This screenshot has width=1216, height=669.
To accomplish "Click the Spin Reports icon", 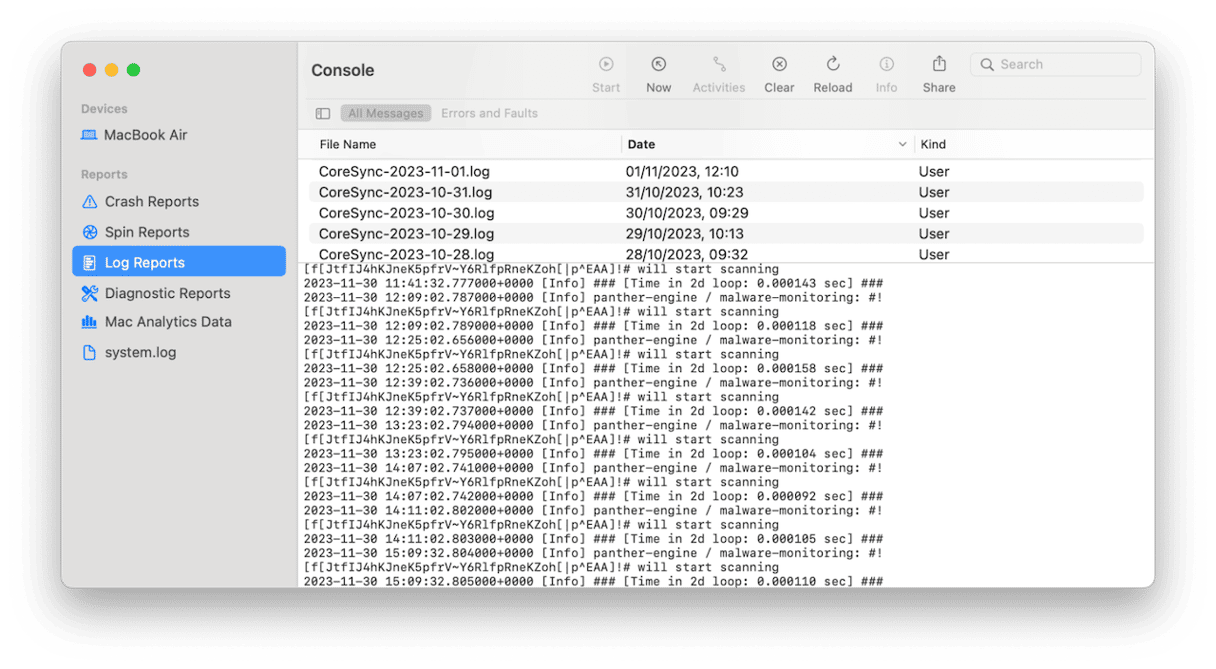I will [x=90, y=232].
